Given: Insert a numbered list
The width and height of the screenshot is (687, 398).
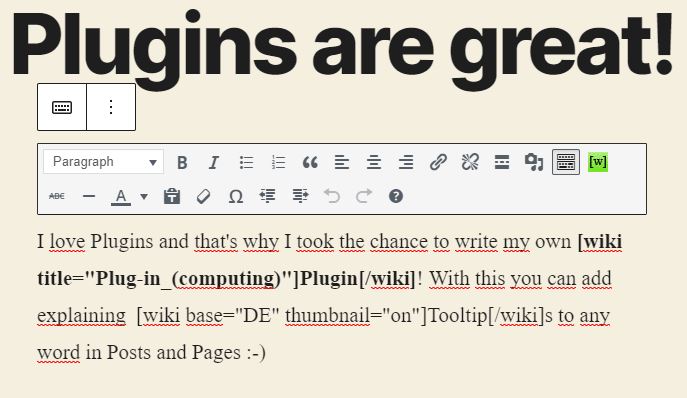Looking at the screenshot, I should pos(278,162).
